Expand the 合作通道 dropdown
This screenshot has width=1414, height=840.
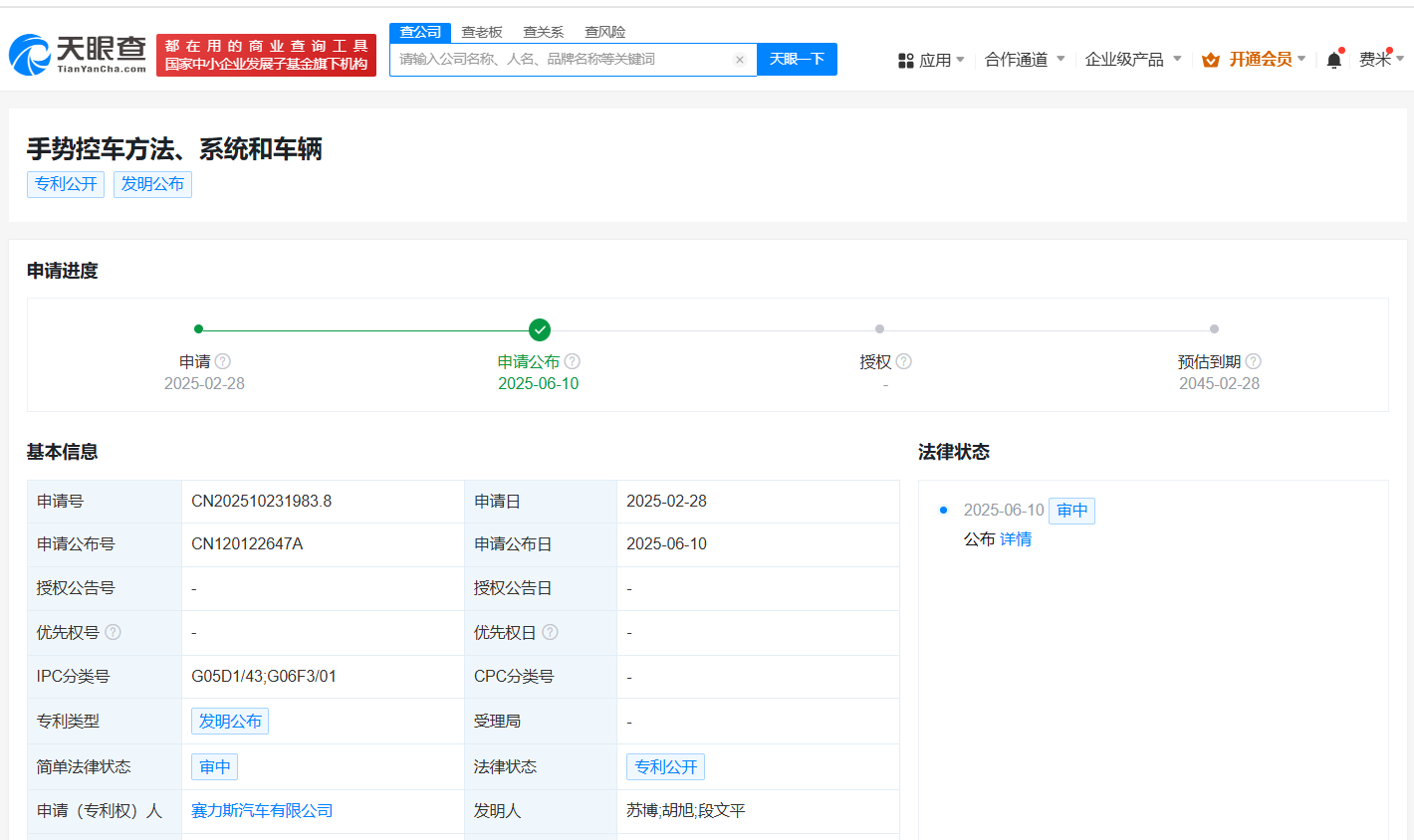(1025, 60)
